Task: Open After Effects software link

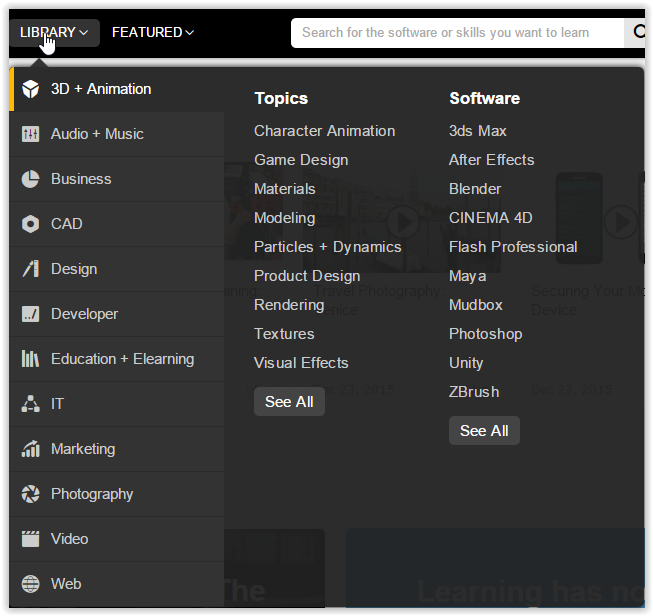Action: point(492,160)
